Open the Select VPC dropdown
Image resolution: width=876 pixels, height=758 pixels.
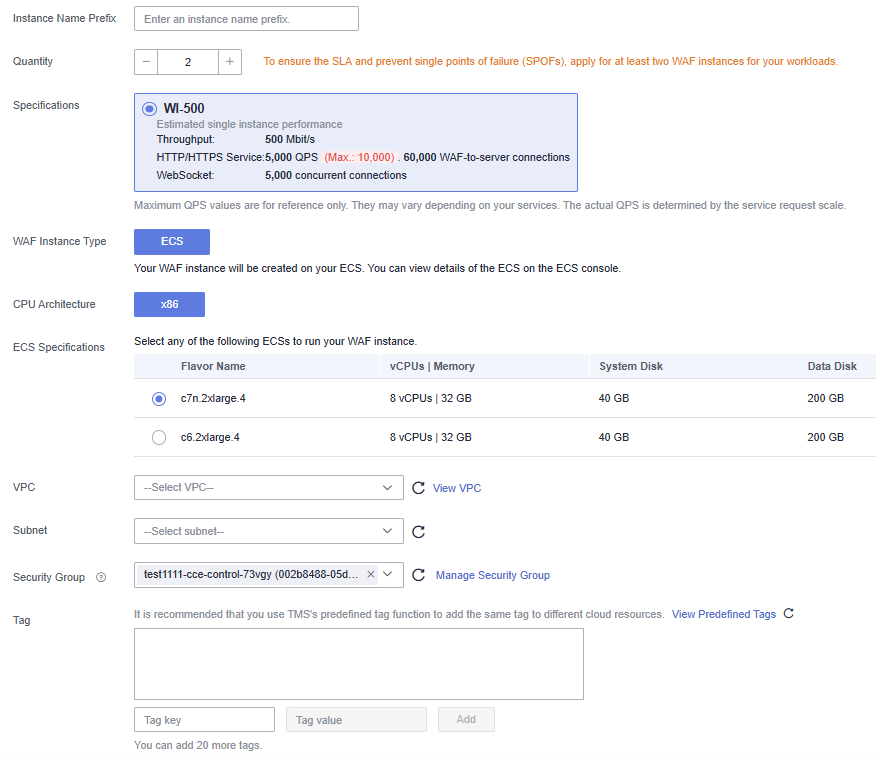click(x=269, y=488)
